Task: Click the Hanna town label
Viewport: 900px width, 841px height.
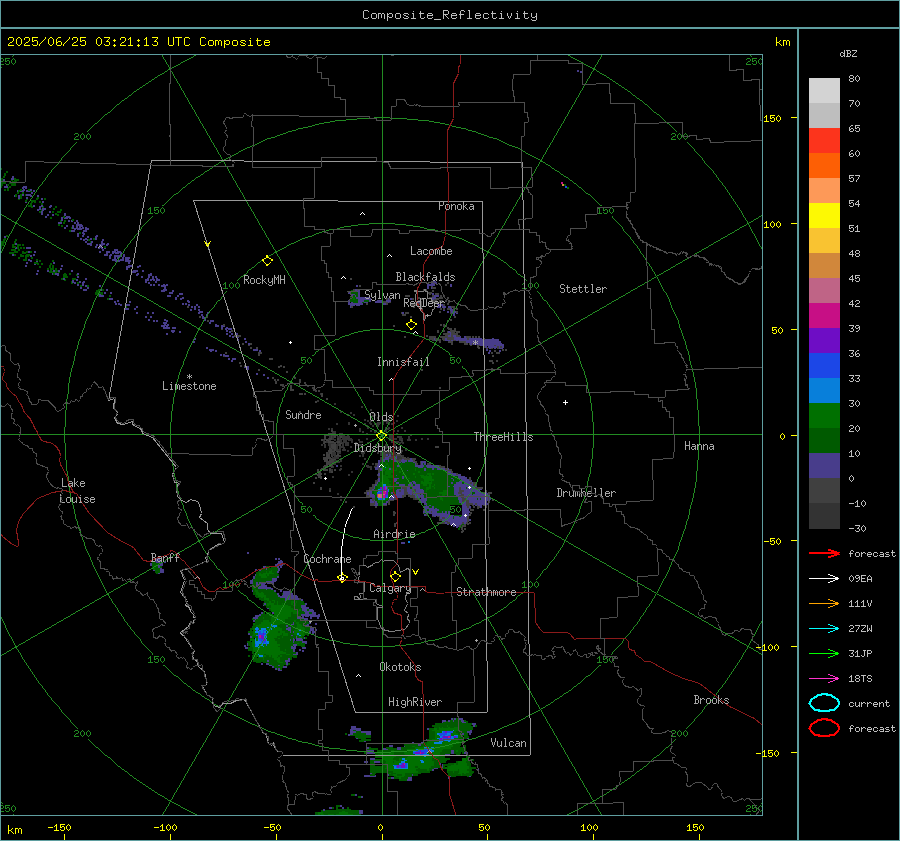Action: click(x=699, y=446)
